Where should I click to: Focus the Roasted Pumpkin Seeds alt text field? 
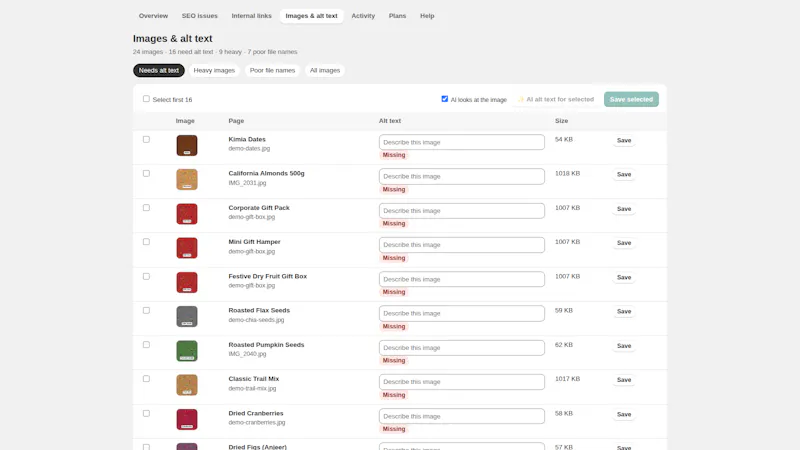[462, 348]
